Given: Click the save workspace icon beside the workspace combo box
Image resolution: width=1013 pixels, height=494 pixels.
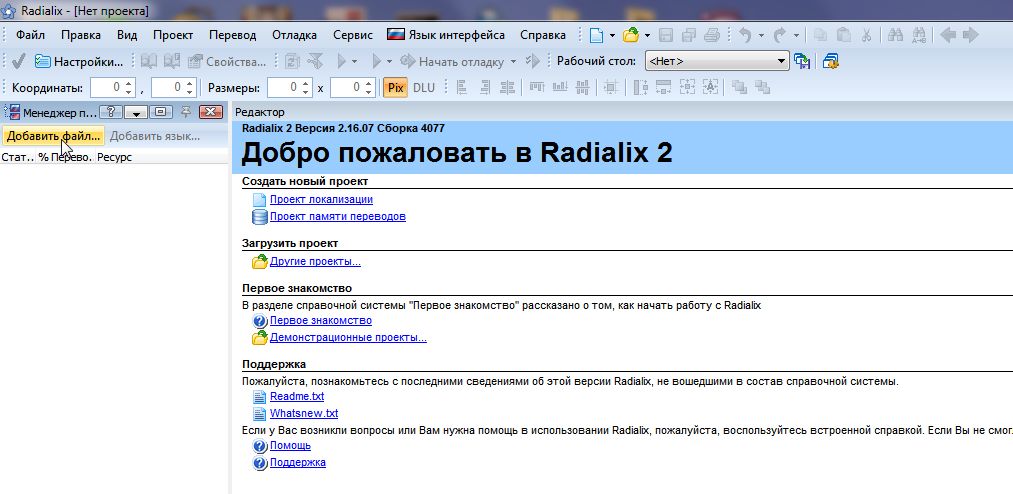Looking at the screenshot, I should coord(802,62).
